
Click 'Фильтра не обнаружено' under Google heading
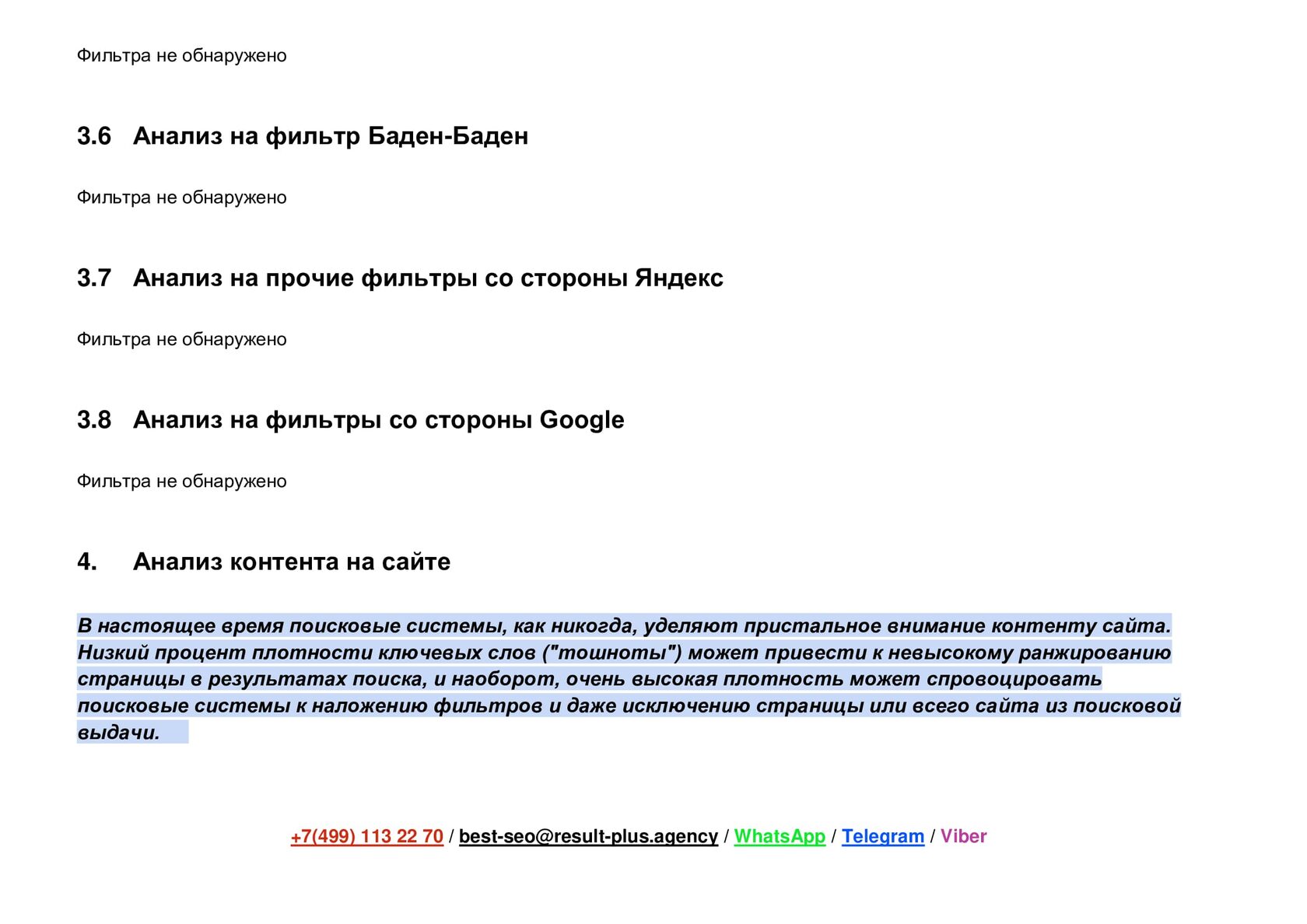coord(181,481)
